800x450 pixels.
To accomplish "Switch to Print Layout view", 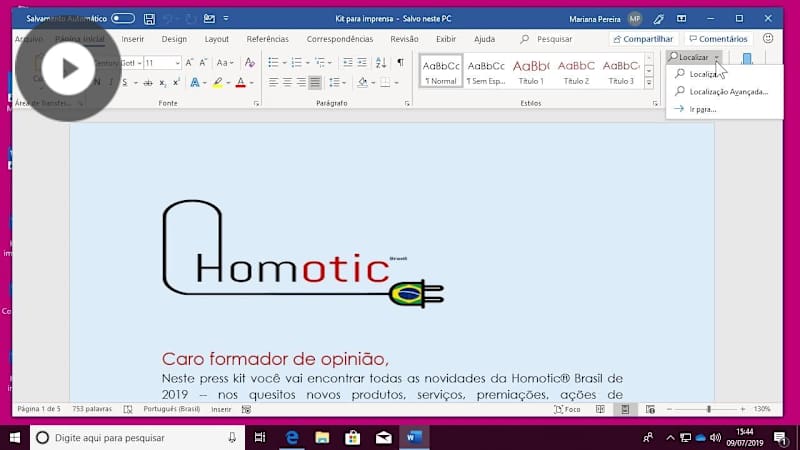I will [625, 409].
